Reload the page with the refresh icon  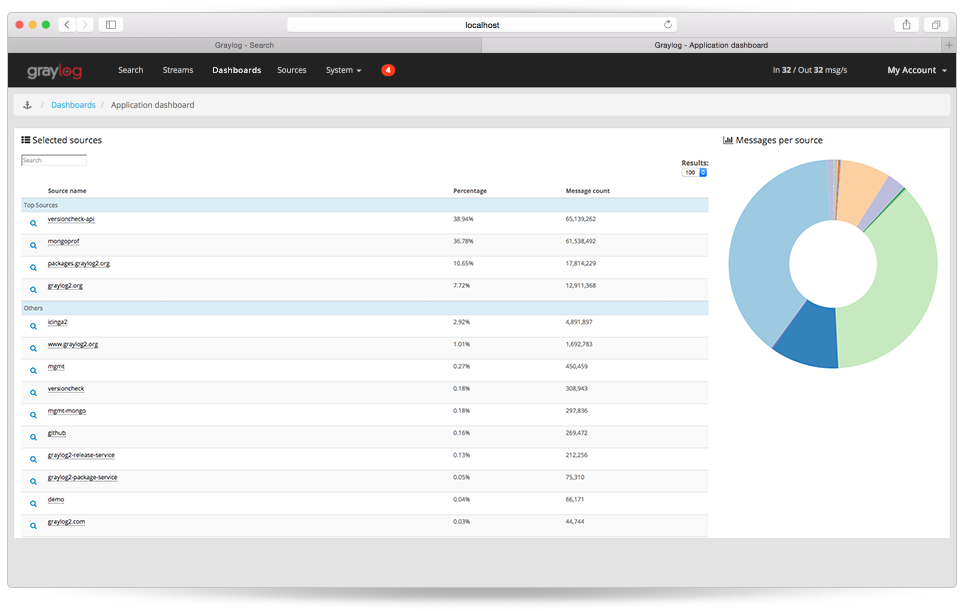[x=668, y=25]
